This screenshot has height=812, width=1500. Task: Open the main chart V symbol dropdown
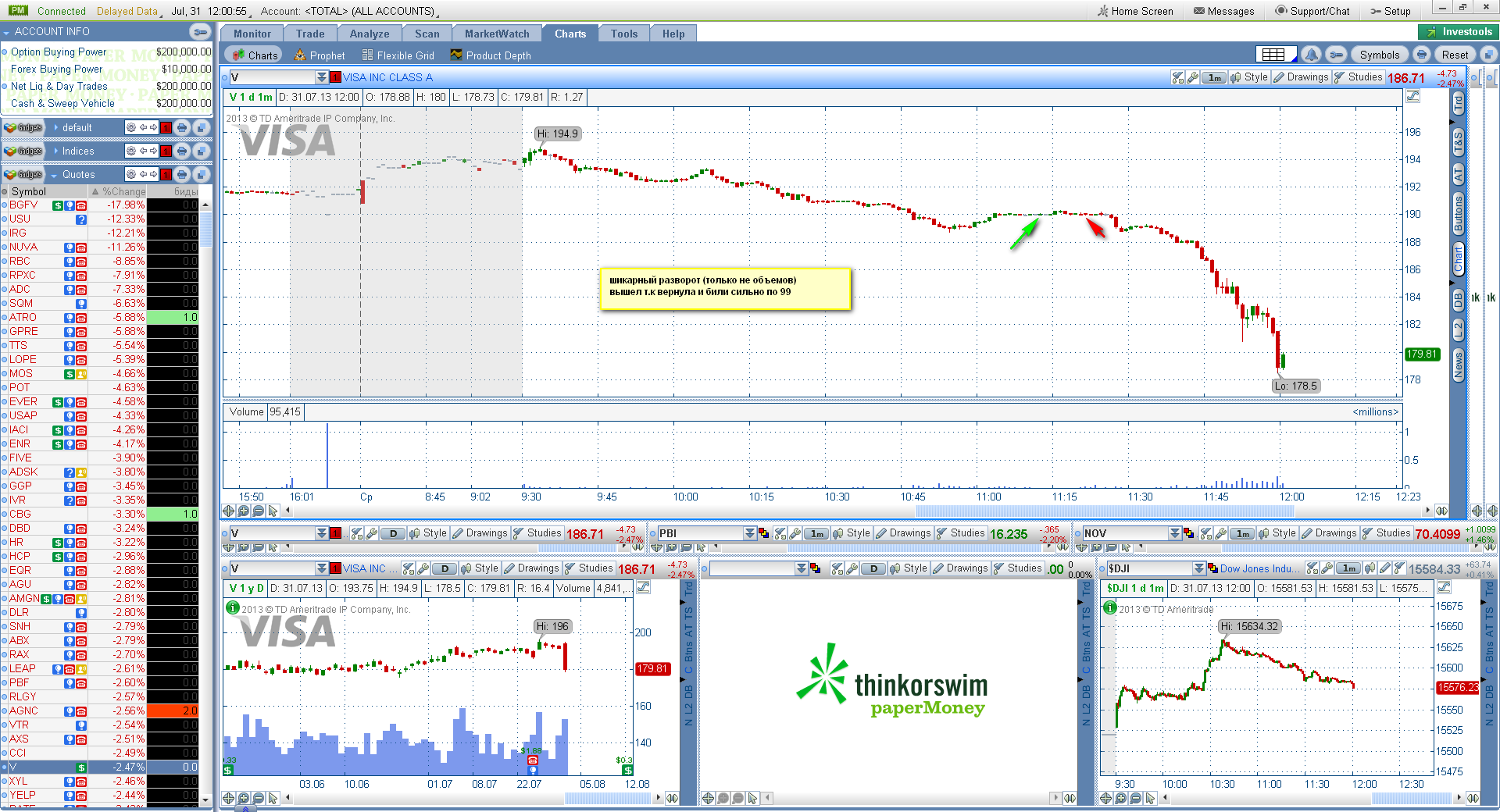(322, 77)
